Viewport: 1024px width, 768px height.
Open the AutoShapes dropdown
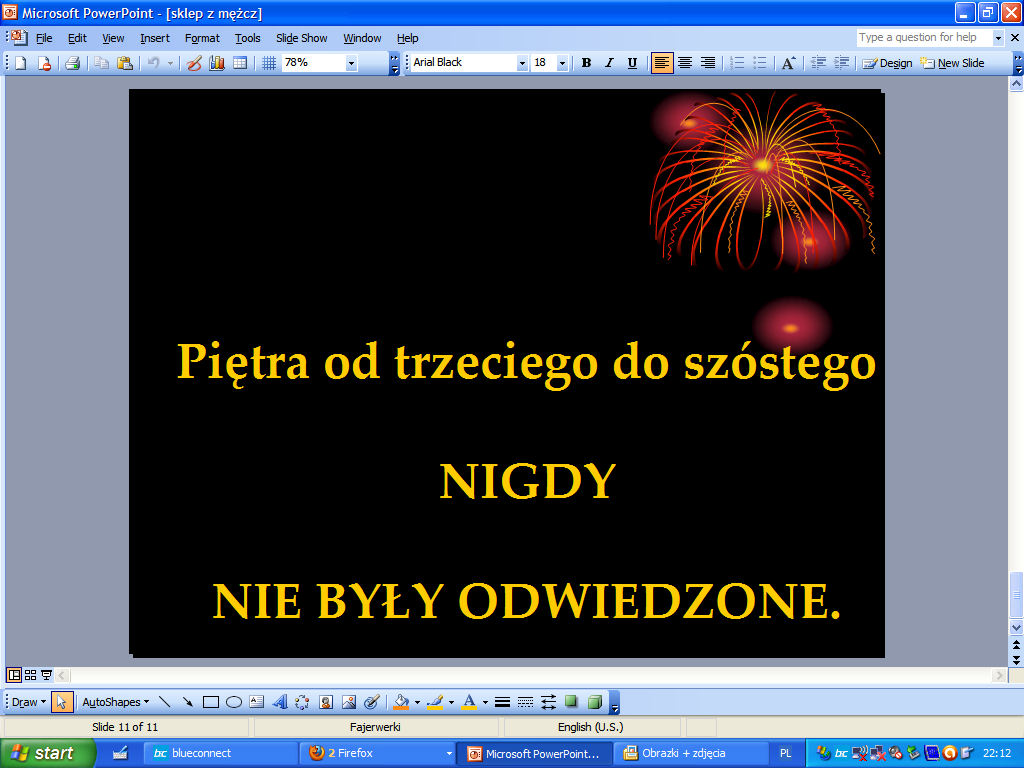coord(116,702)
